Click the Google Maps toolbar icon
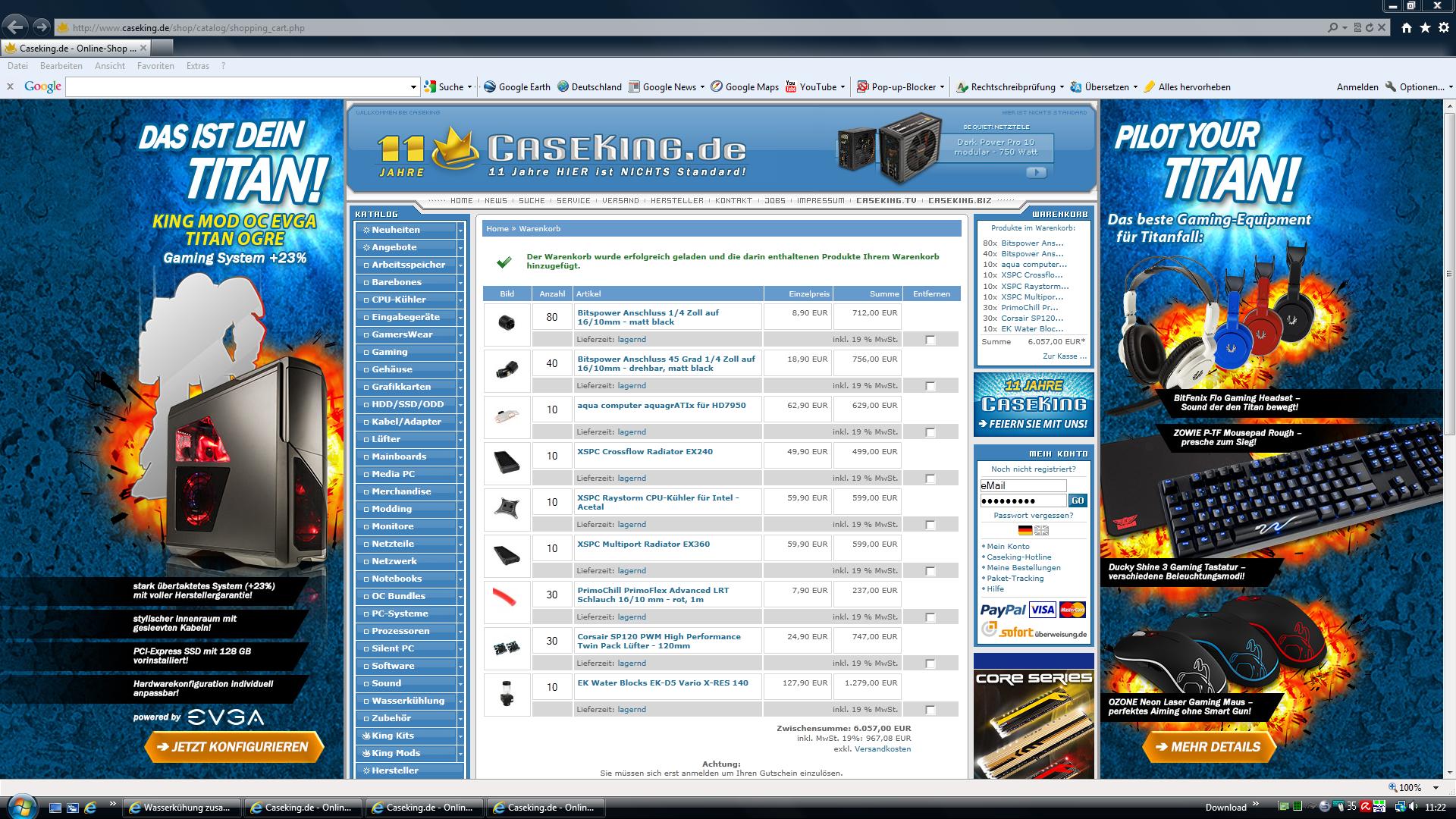Image resolution: width=1456 pixels, height=819 pixels. 717,86
